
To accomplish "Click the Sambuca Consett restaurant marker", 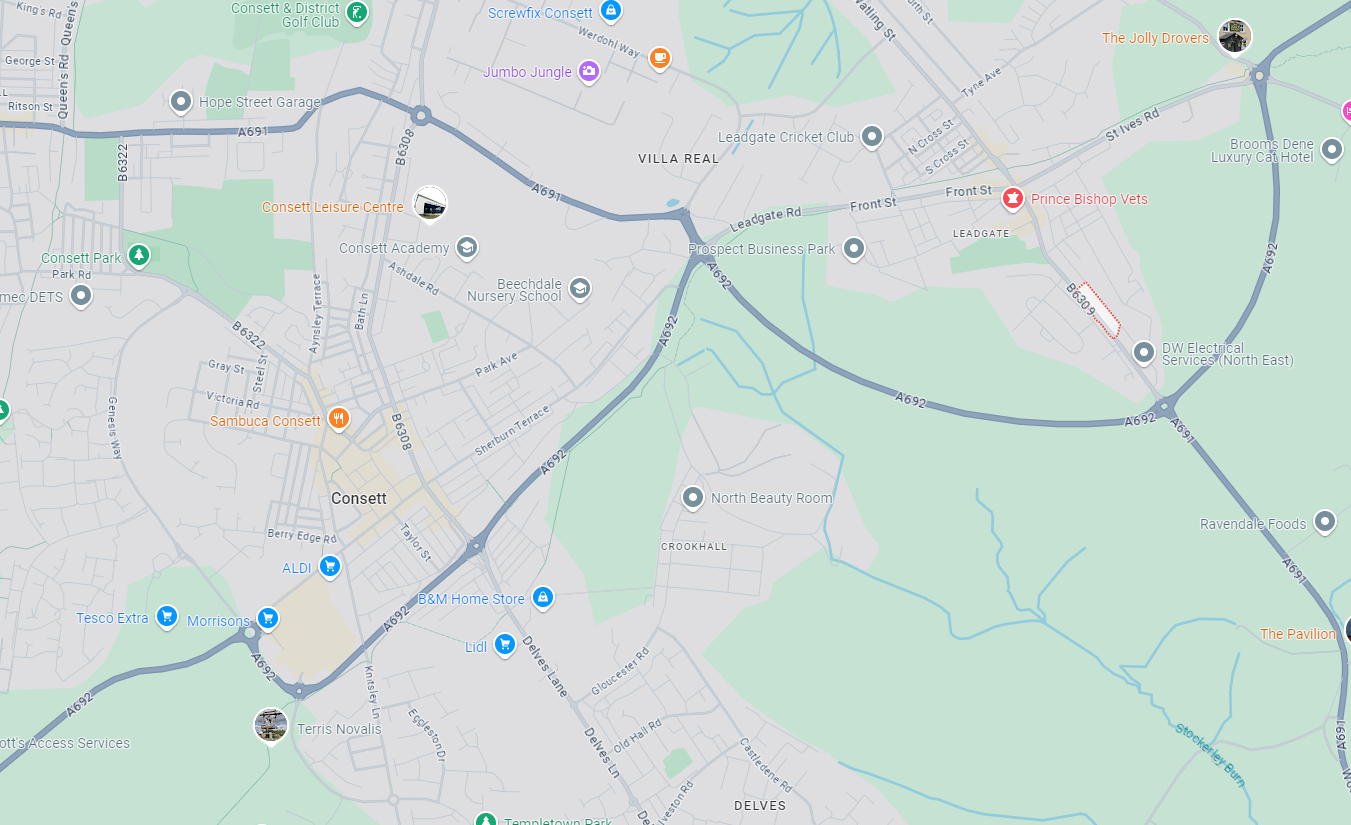I will 339,419.
